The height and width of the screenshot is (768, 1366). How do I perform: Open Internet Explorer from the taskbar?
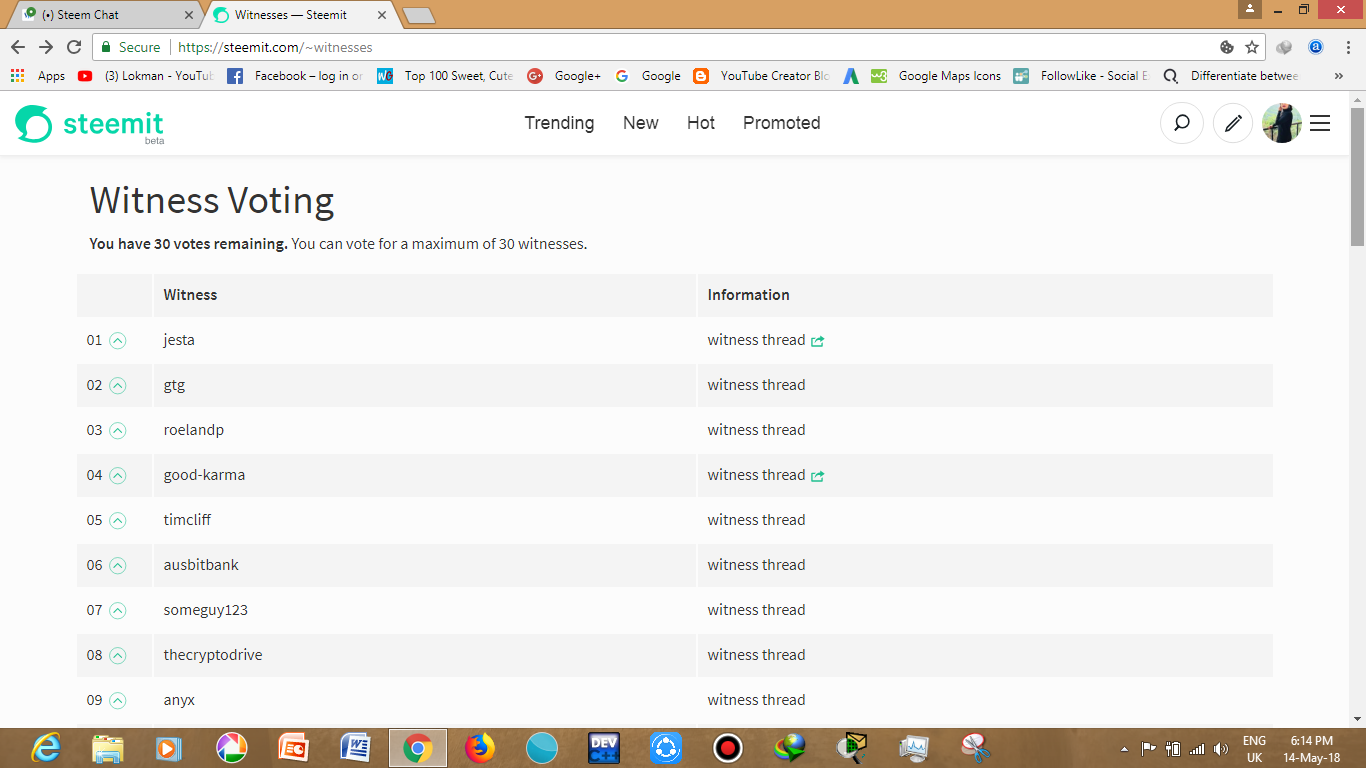(x=46, y=748)
